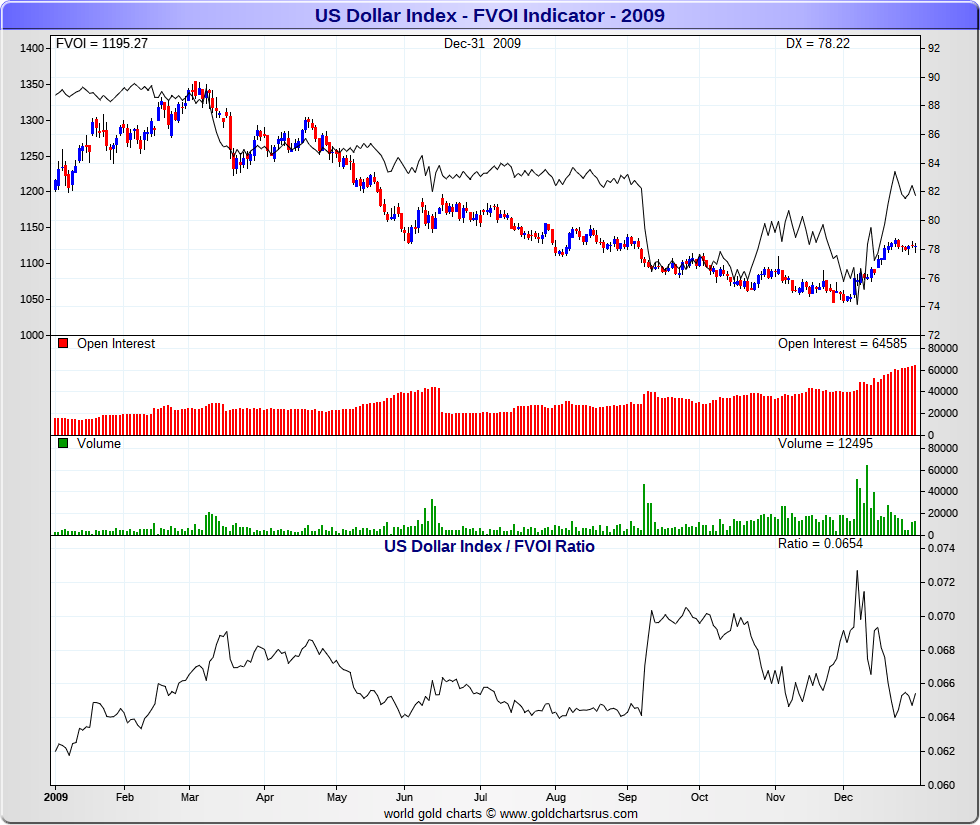This screenshot has width=980, height=825.
Task: Click the chart title 'US Dollar Index - FVOI Indicator - 2009'
Action: 490,15
